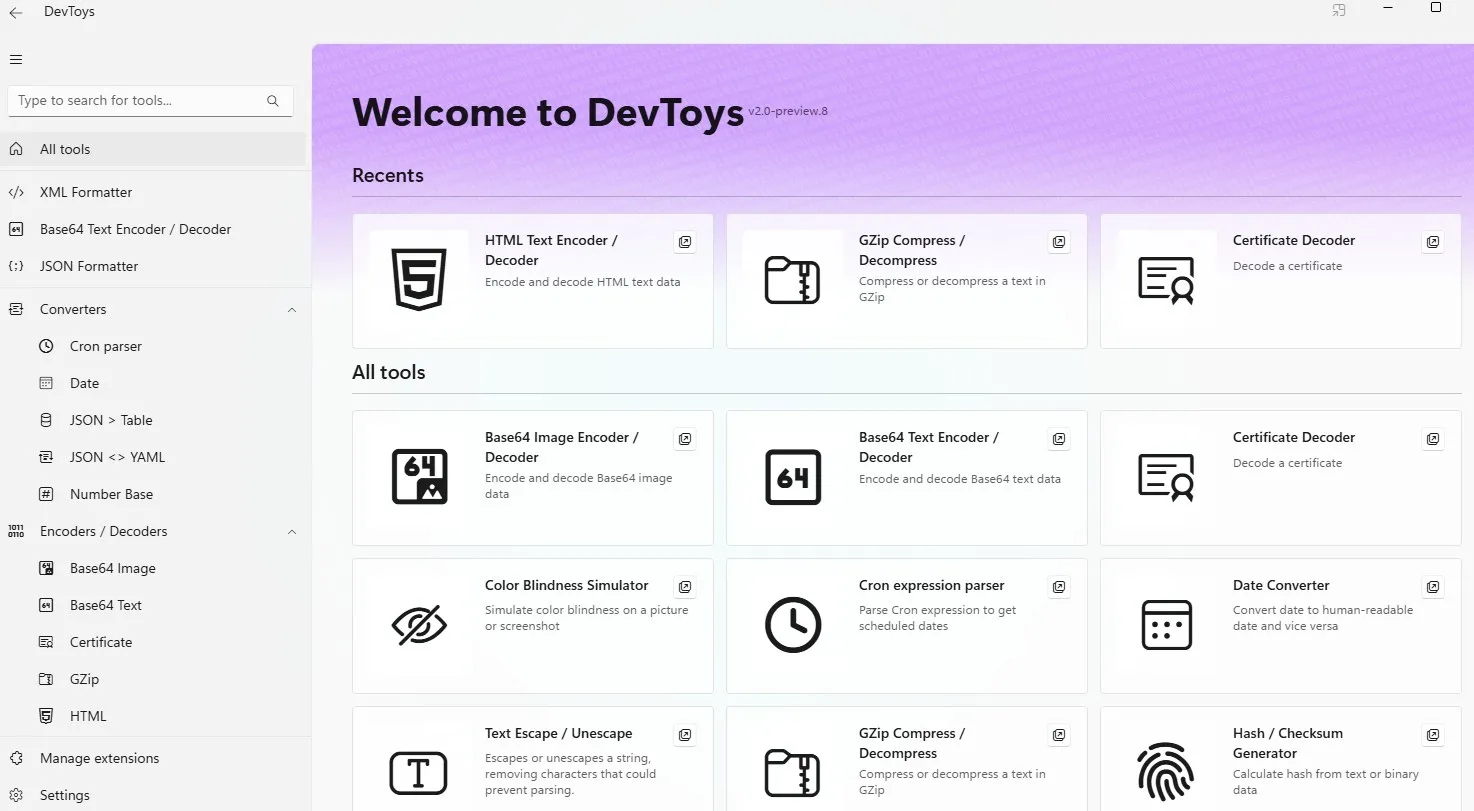Screen dimensions: 1474x811
Task: Open XML Formatter from sidebar
Action: click(x=153, y=192)
